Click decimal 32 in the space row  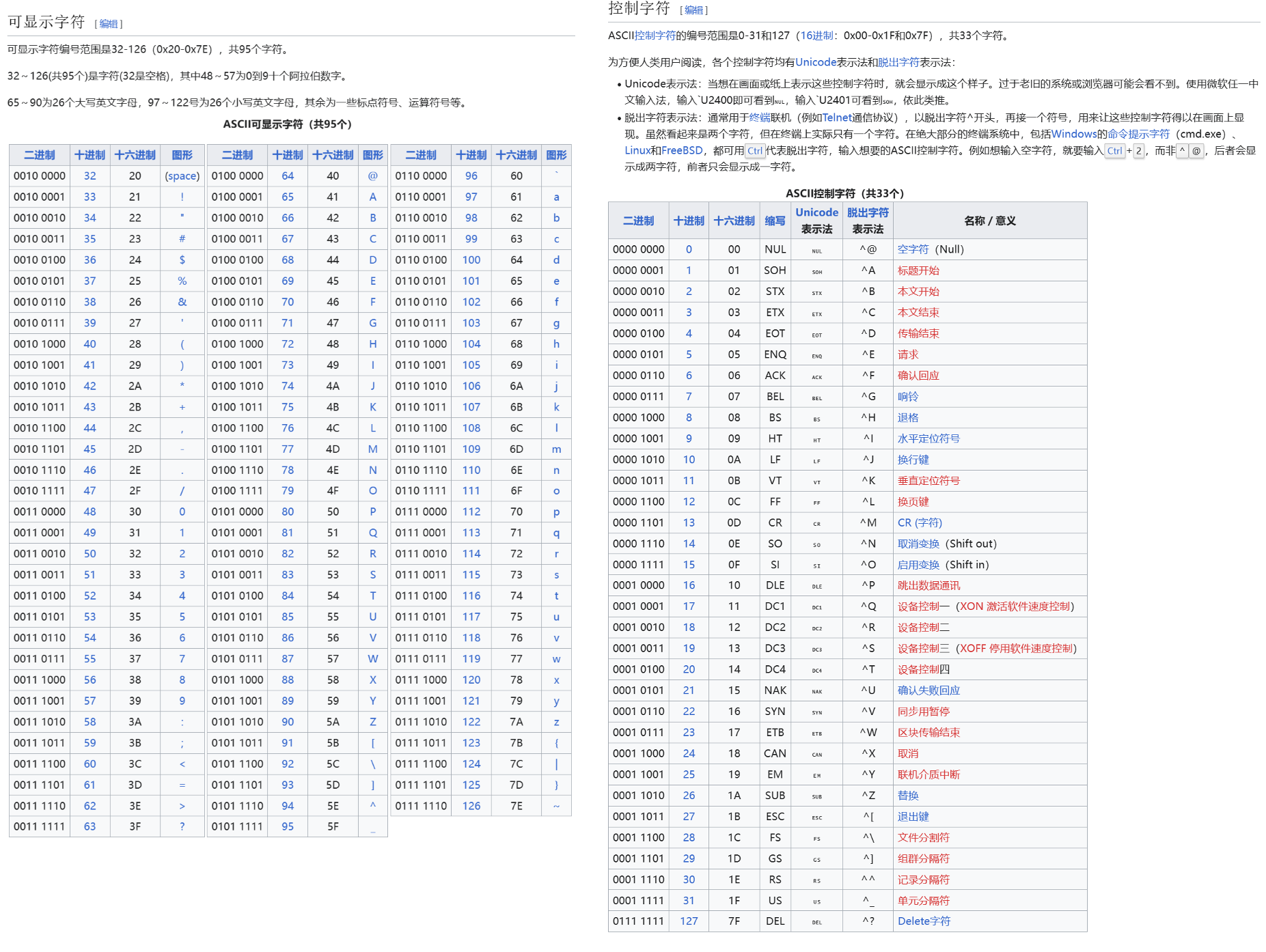coord(90,176)
